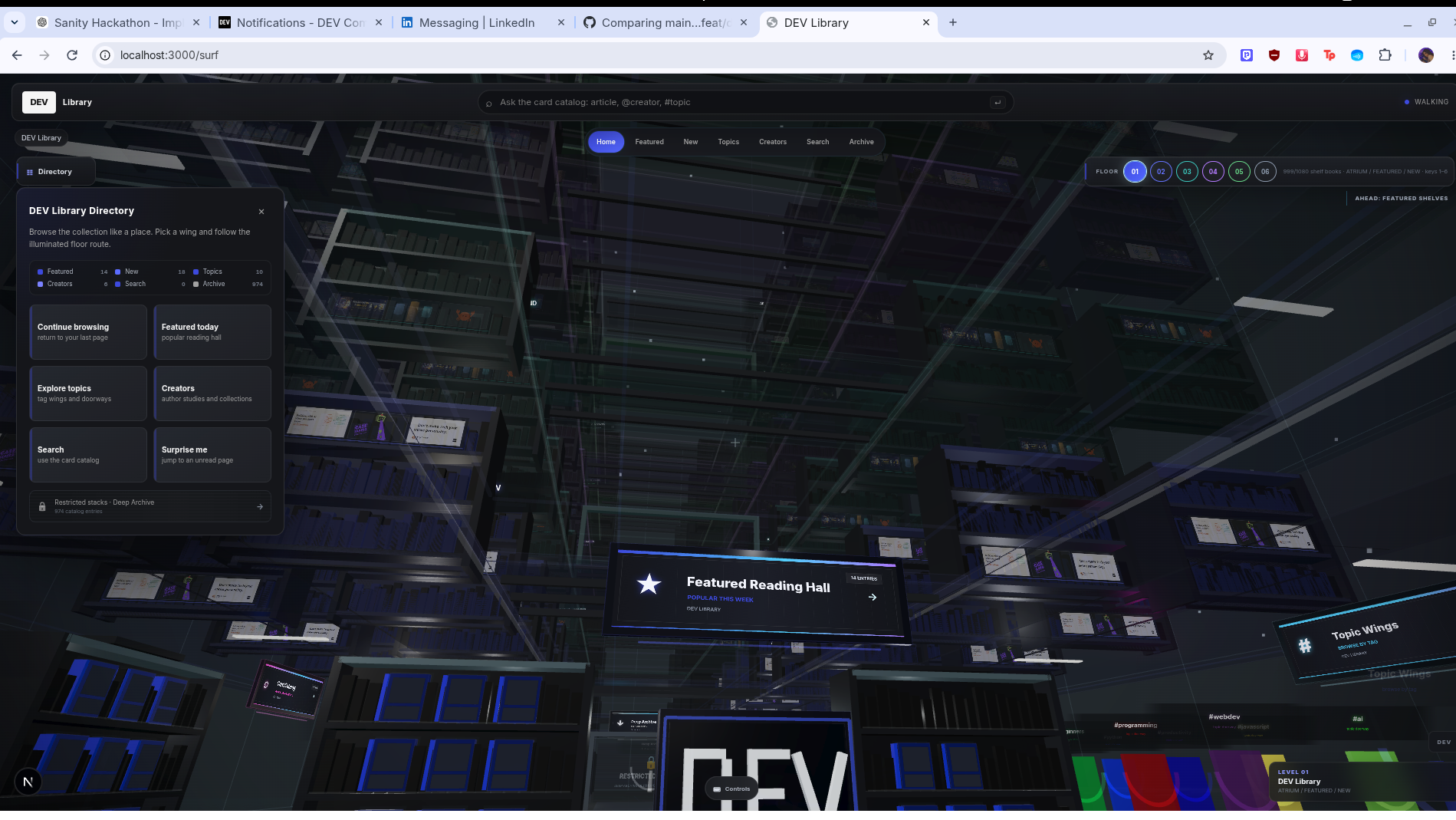
Task: Open the red shield blocker extension
Action: [x=1274, y=55]
